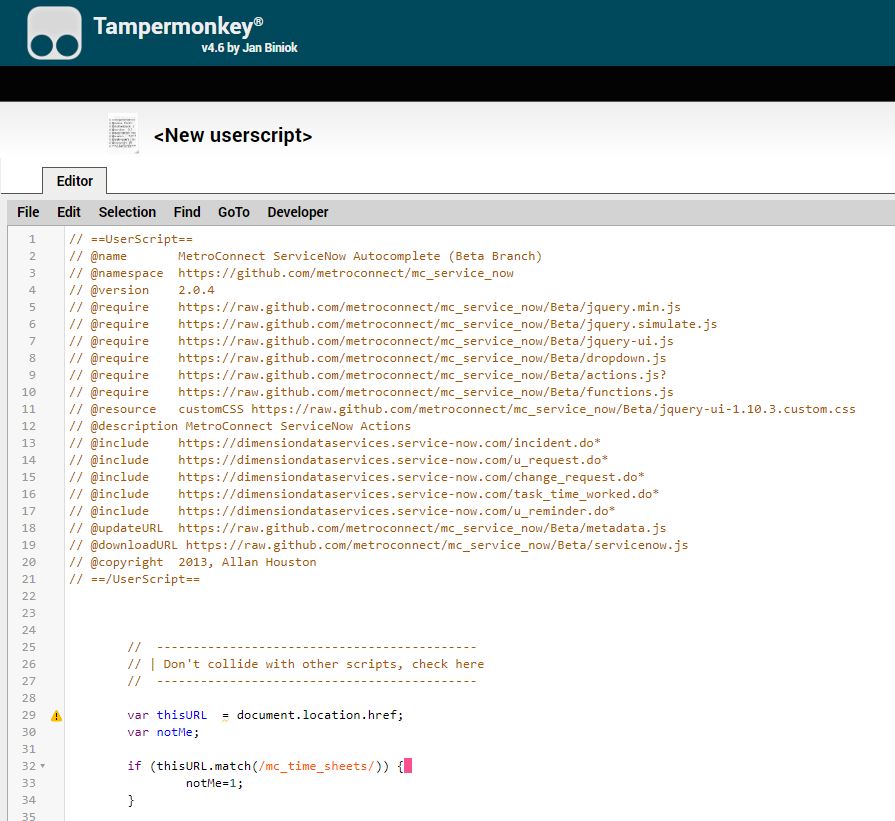Open the Selection menu
The height and width of the screenshot is (821, 895).
tap(127, 212)
